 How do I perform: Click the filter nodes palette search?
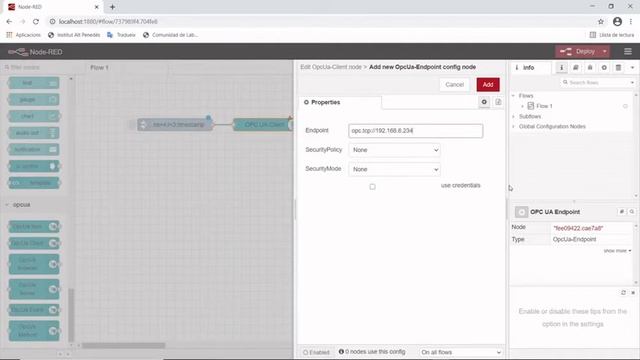pos(41,67)
